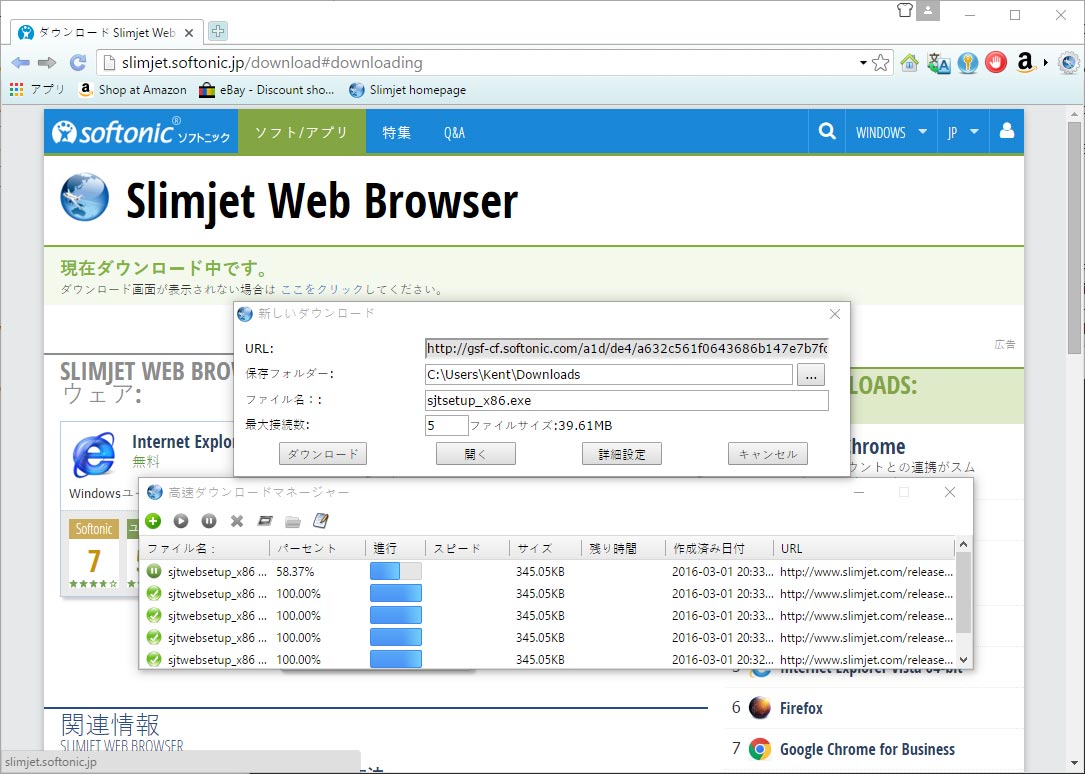Sort by the 作成済み日付 column header

(718, 549)
